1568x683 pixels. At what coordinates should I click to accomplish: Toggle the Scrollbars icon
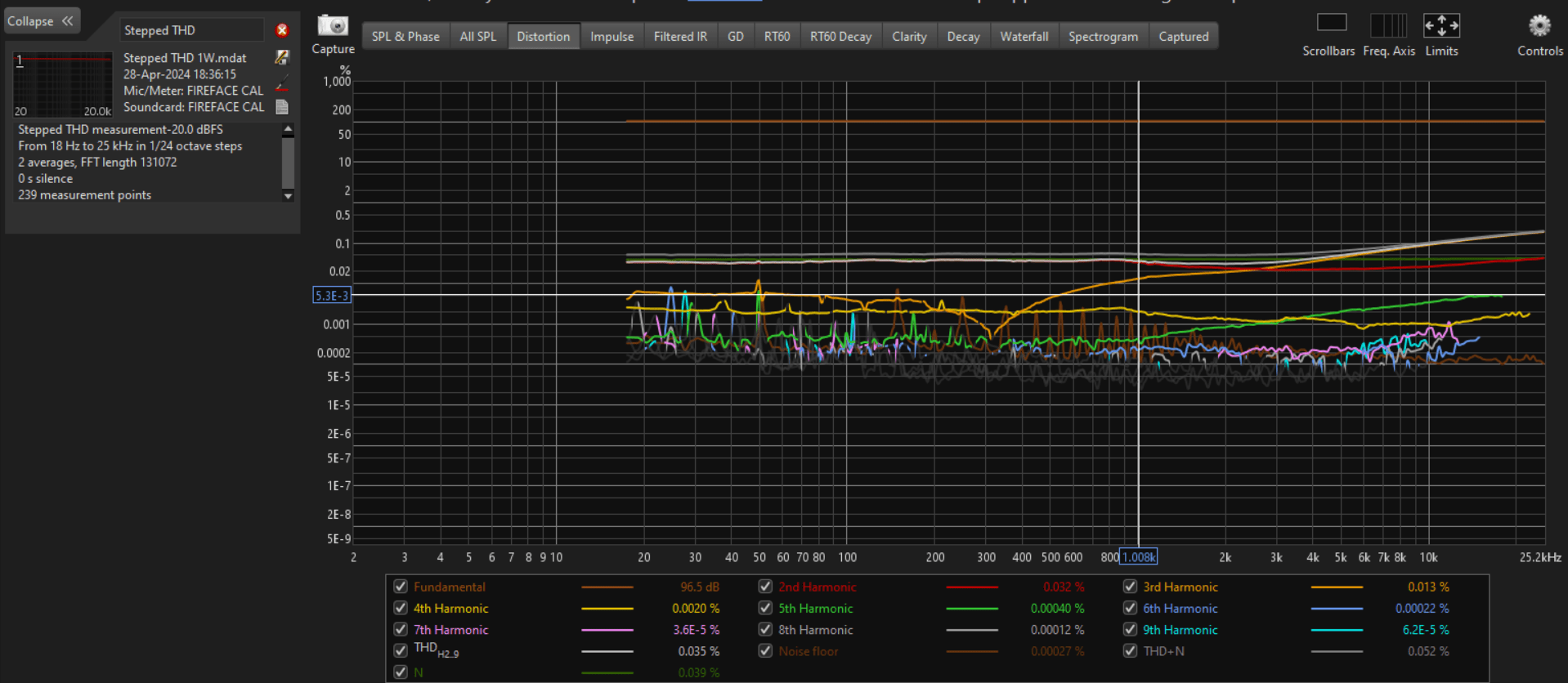tap(1331, 23)
